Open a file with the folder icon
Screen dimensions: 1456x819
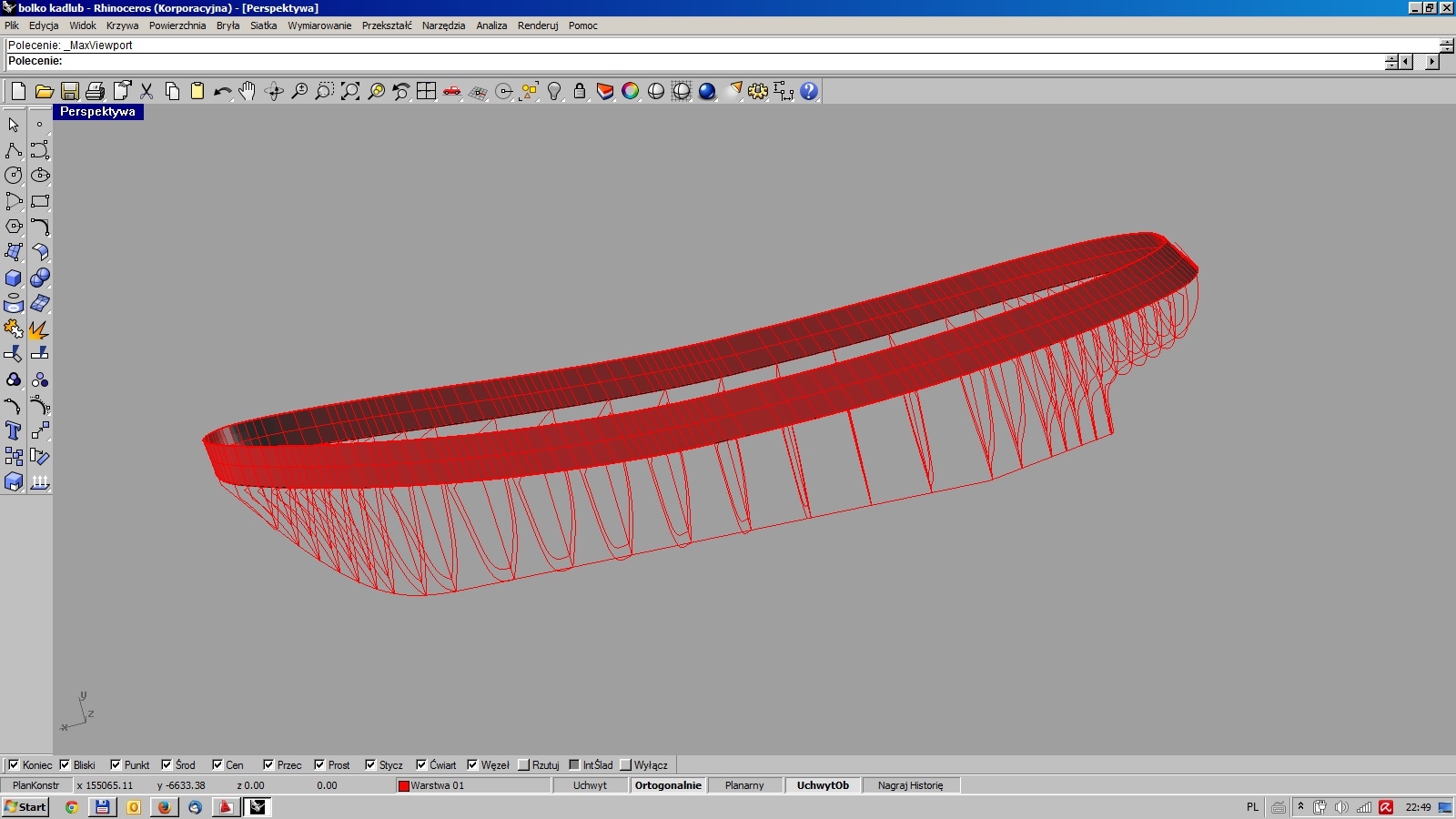(x=44, y=91)
